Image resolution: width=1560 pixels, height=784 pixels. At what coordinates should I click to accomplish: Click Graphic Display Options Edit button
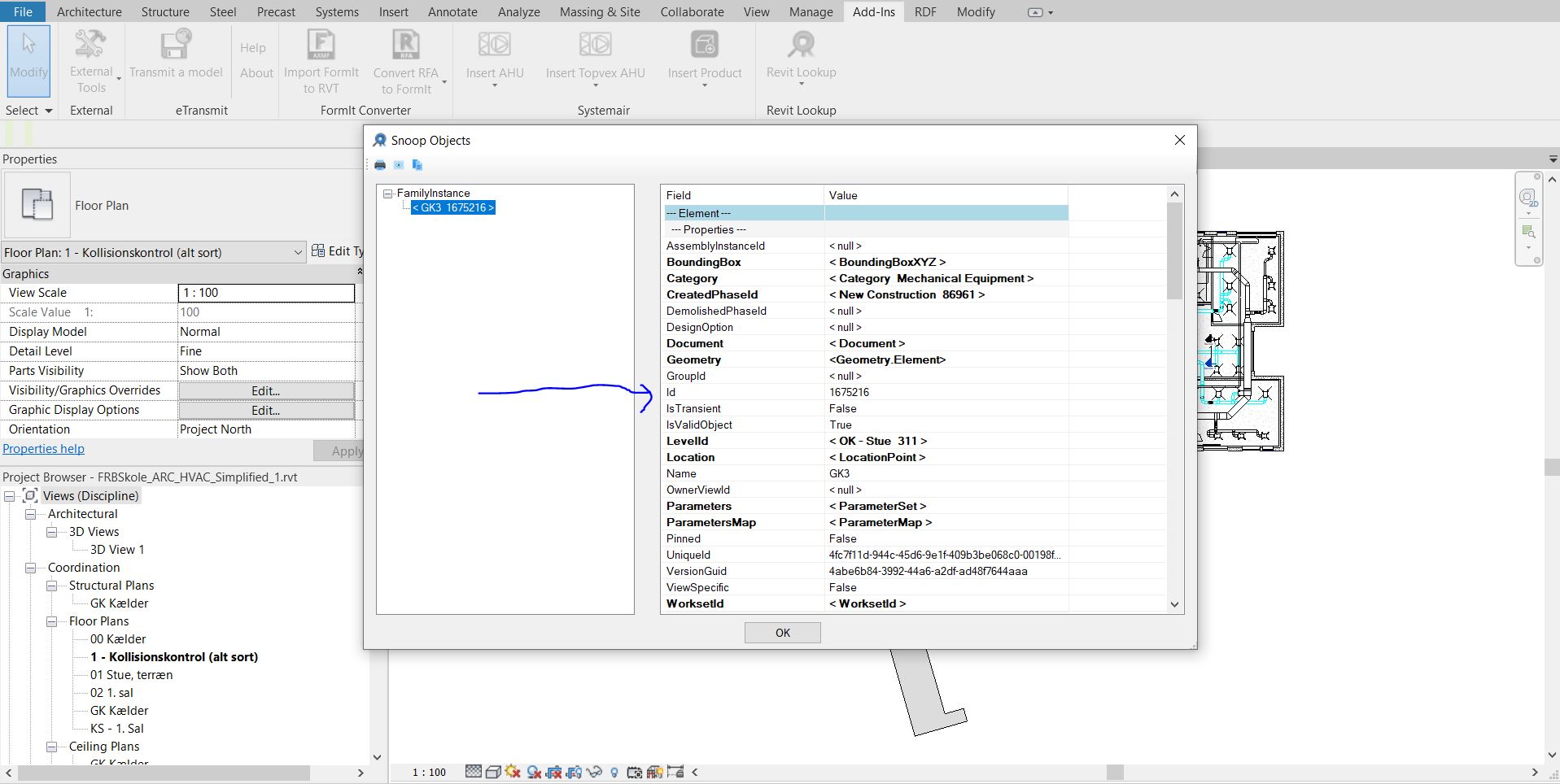point(266,411)
